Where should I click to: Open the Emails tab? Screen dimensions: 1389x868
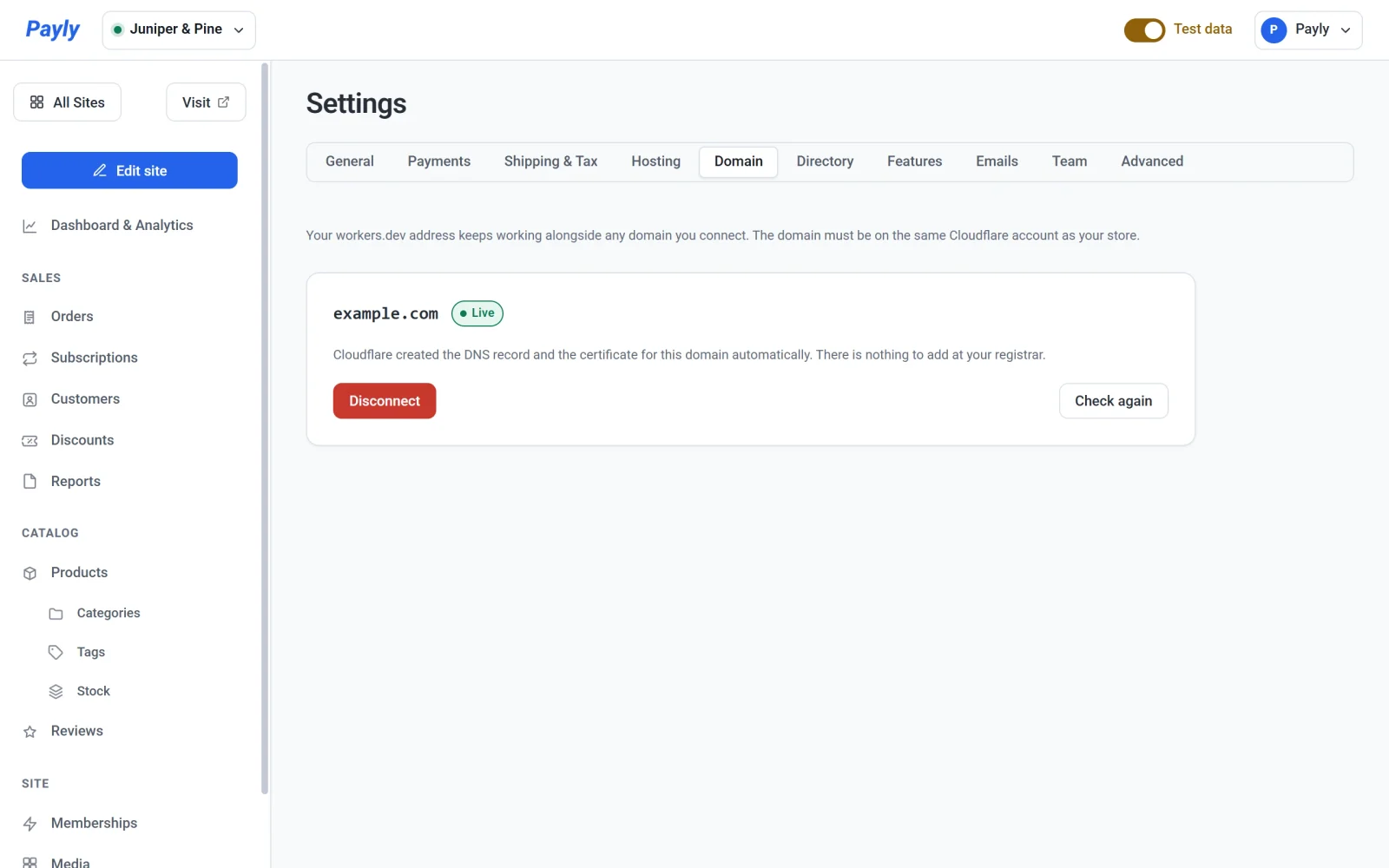(997, 161)
